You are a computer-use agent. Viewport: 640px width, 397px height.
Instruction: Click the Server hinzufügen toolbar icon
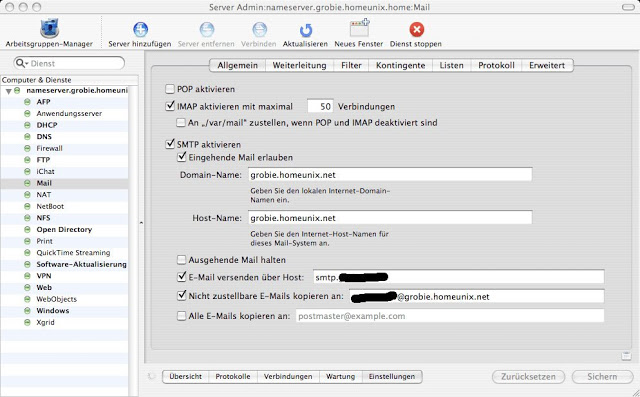pyautogui.click(x=140, y=29)
